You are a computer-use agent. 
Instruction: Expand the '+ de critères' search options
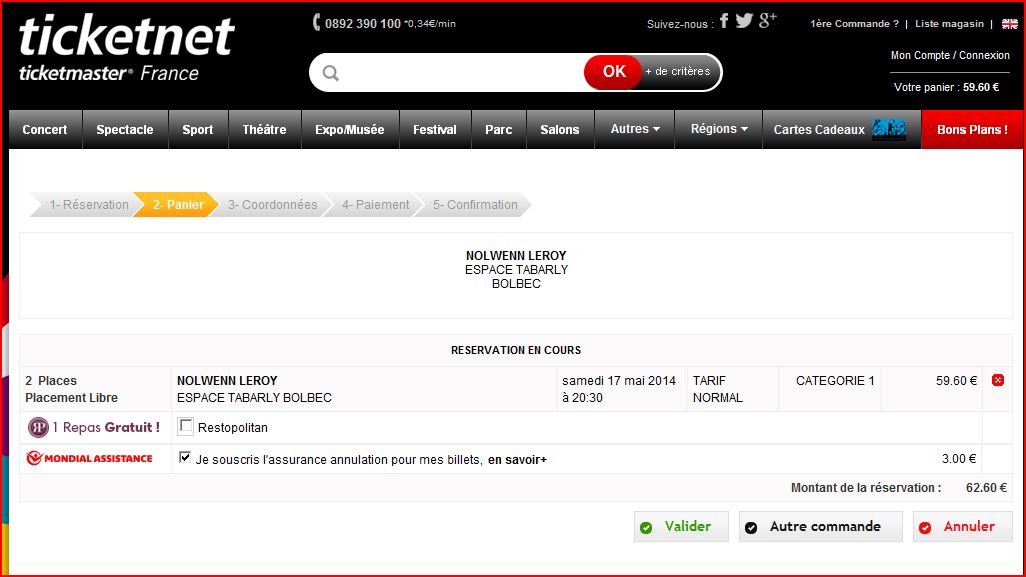click(677, 71)
